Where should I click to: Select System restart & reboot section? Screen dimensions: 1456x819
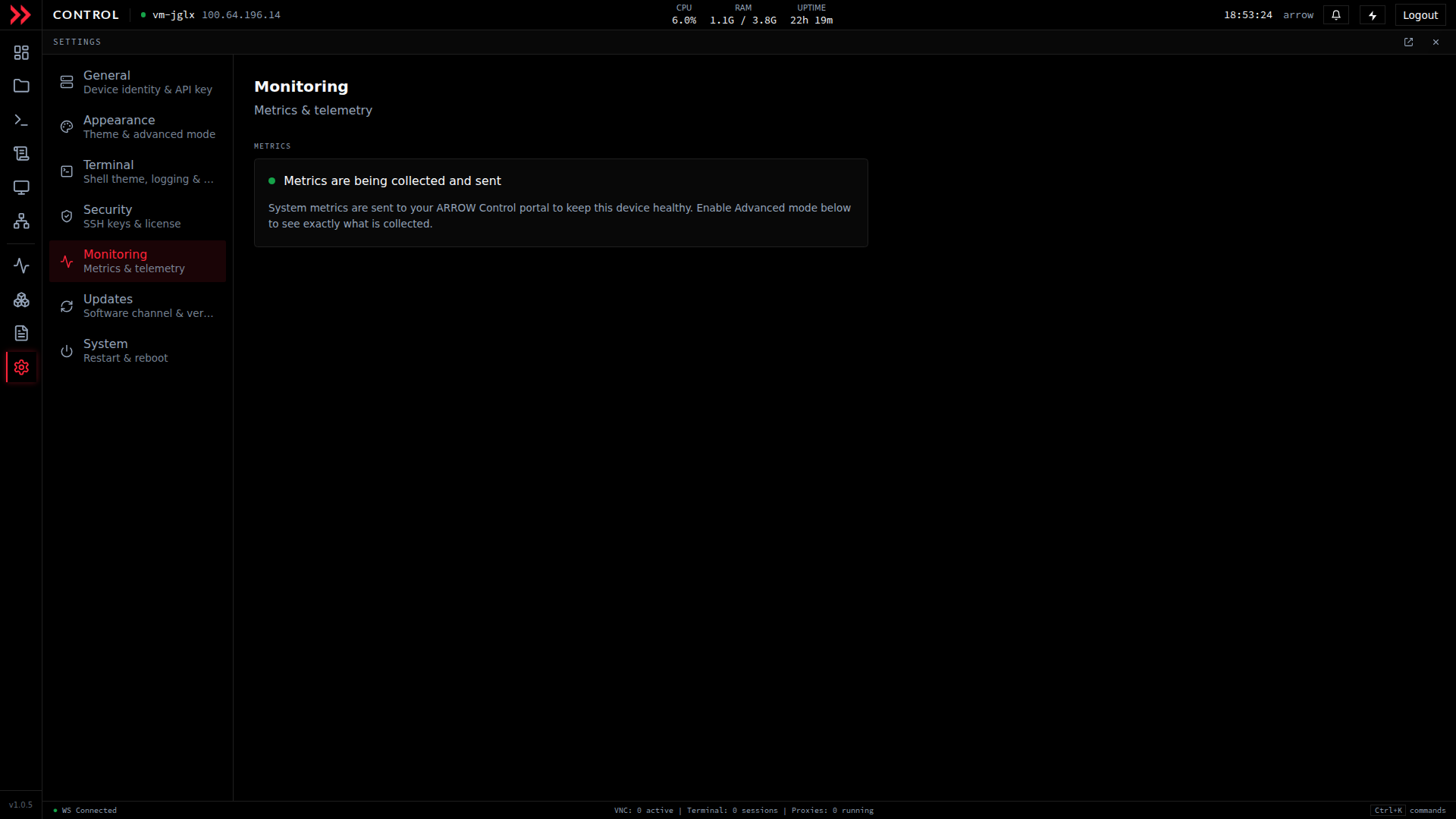(x=137, y=350)
